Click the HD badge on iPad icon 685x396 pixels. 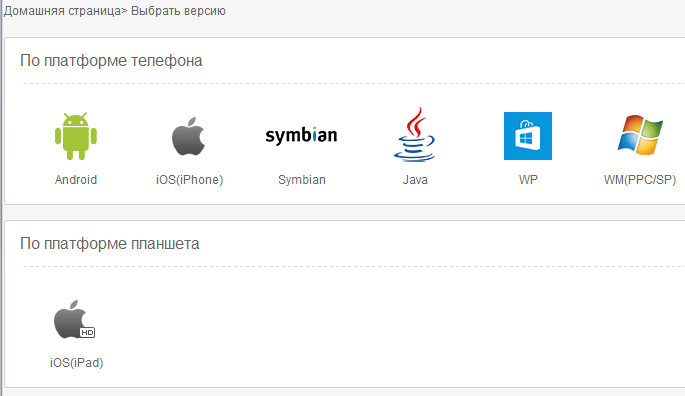pos(87,333)
